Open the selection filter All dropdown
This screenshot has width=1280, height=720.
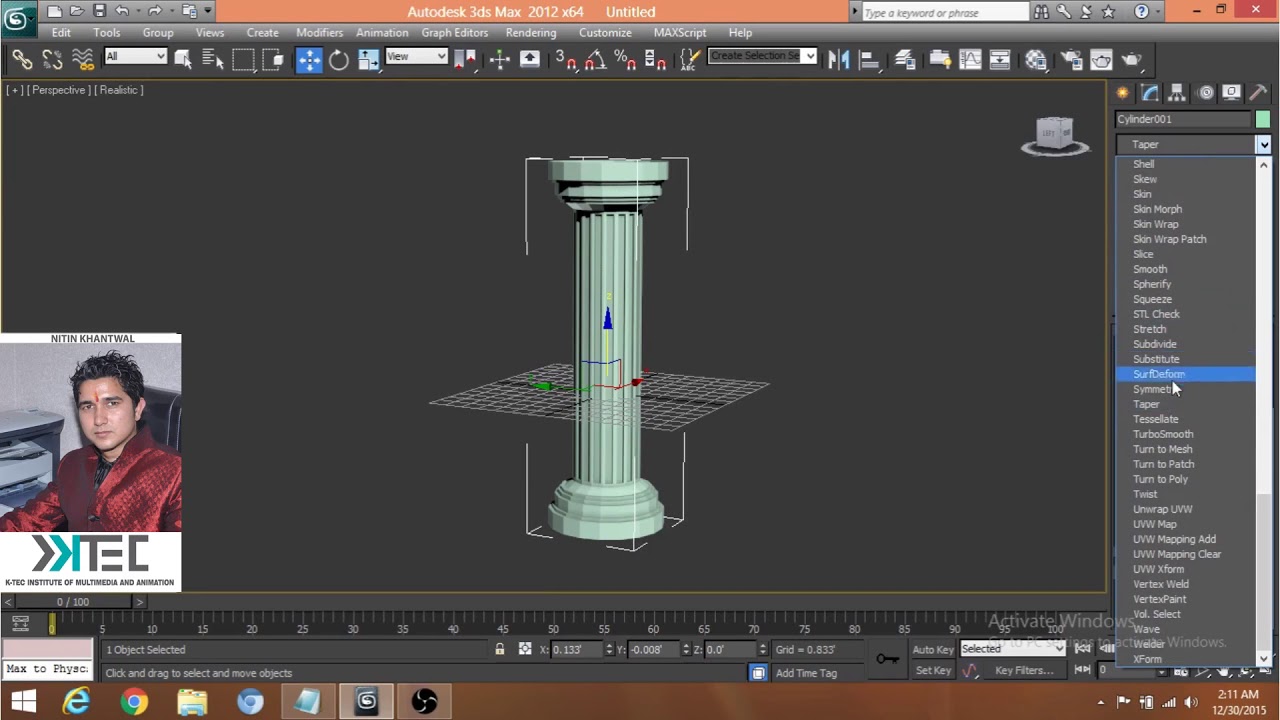coord(134,56)
